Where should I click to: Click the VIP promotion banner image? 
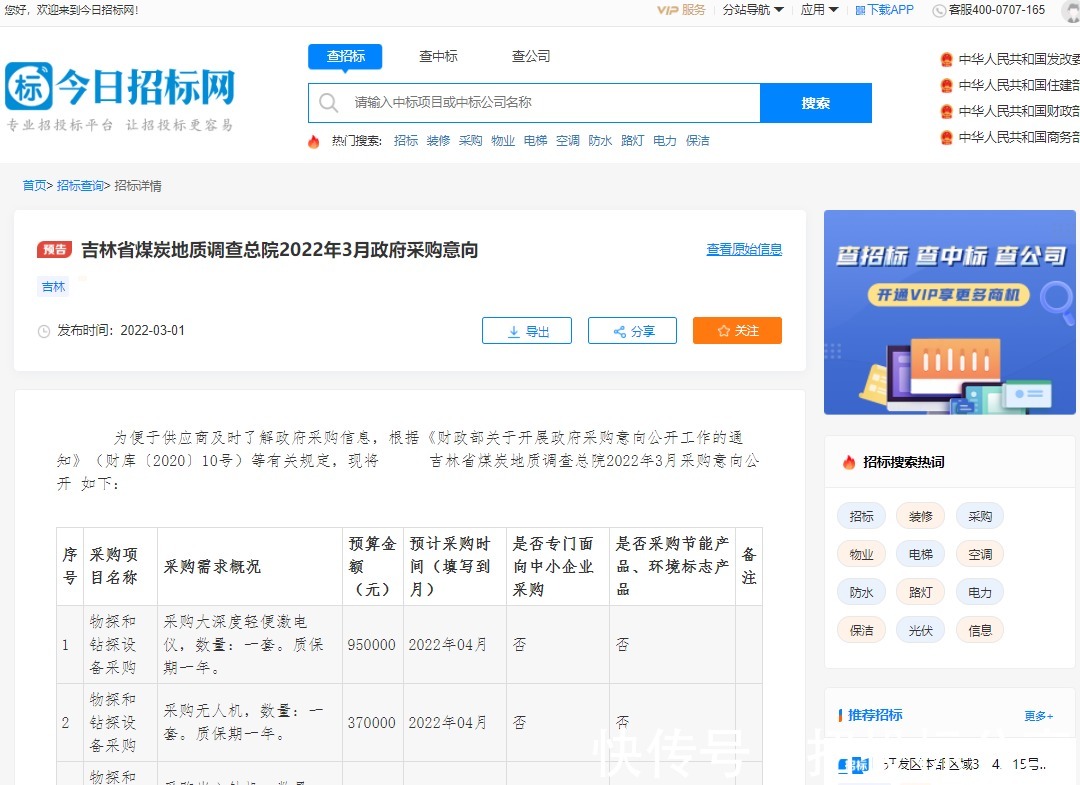(950, 313)
